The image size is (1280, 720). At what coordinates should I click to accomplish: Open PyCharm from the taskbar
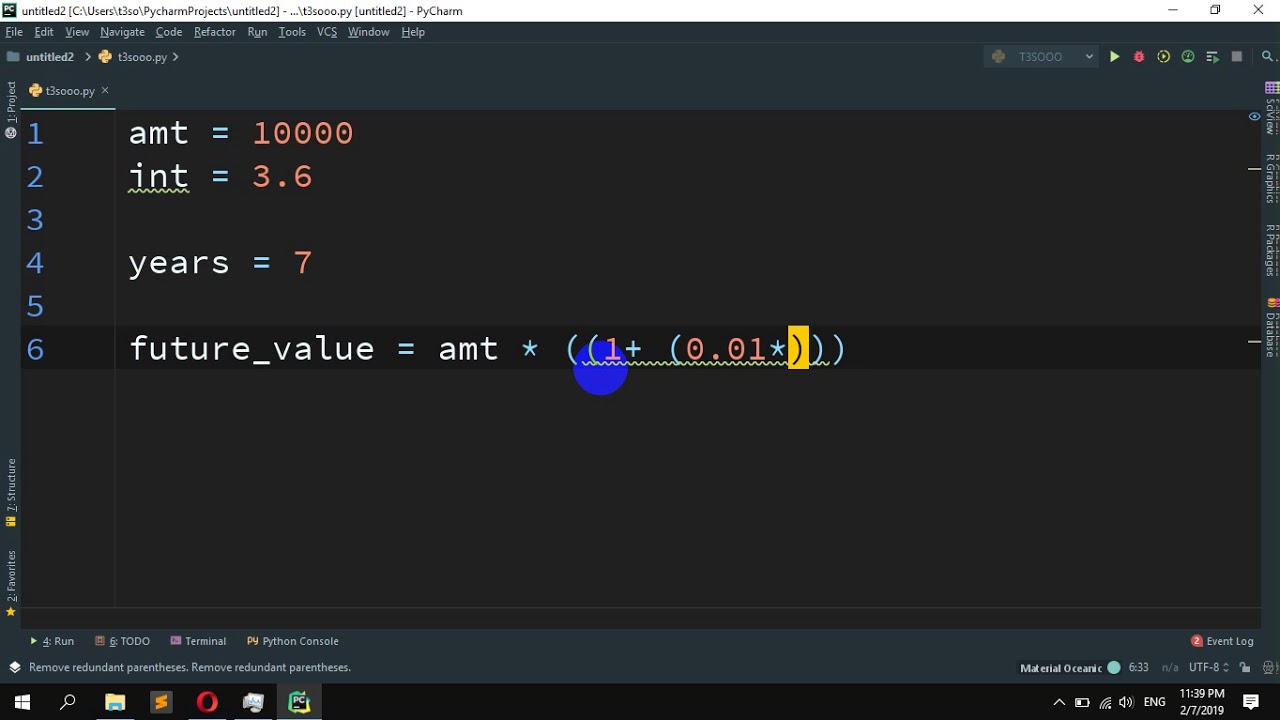click(299, 702)
